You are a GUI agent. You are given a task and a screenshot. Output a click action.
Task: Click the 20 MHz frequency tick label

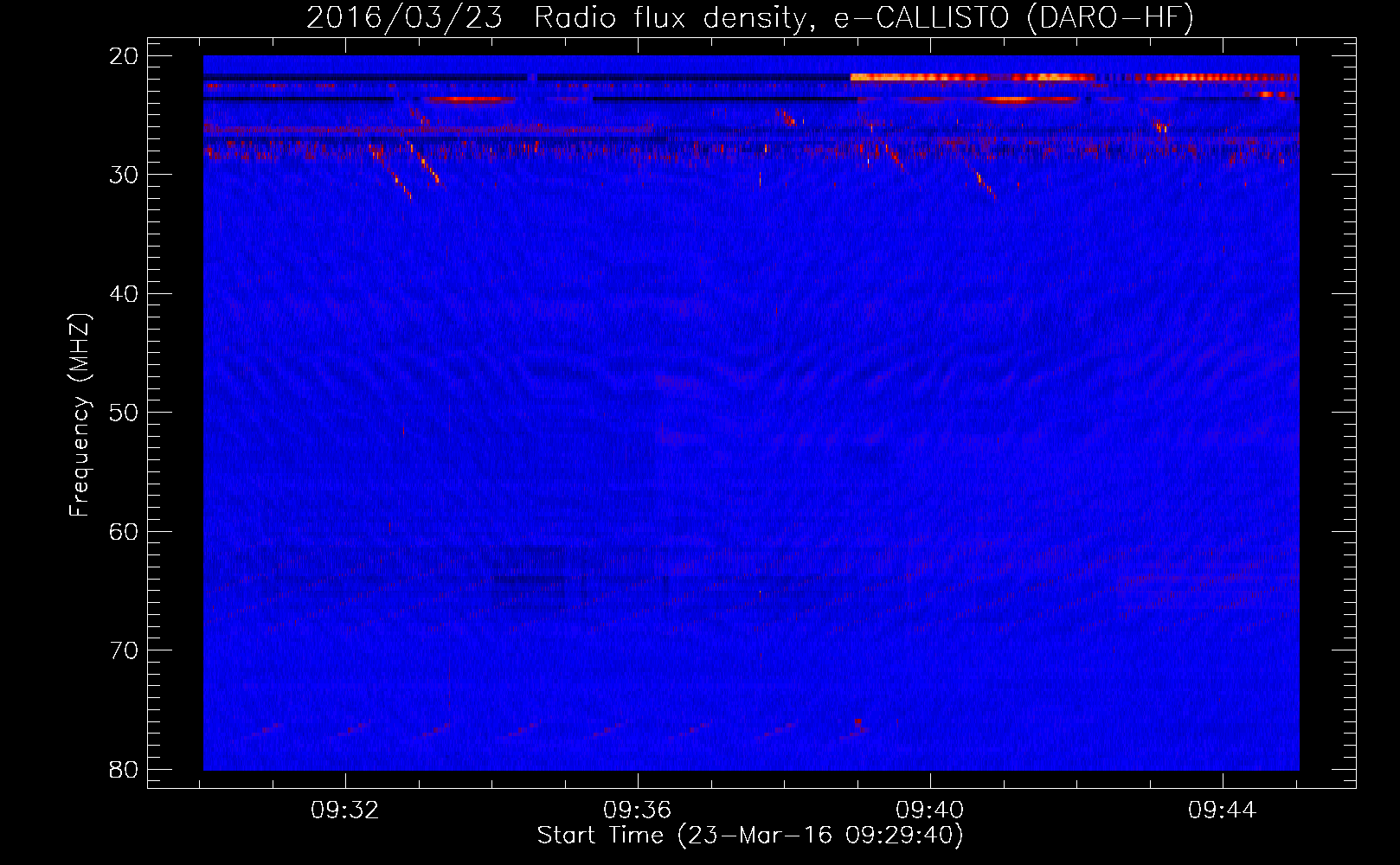(x=124, y=56)
